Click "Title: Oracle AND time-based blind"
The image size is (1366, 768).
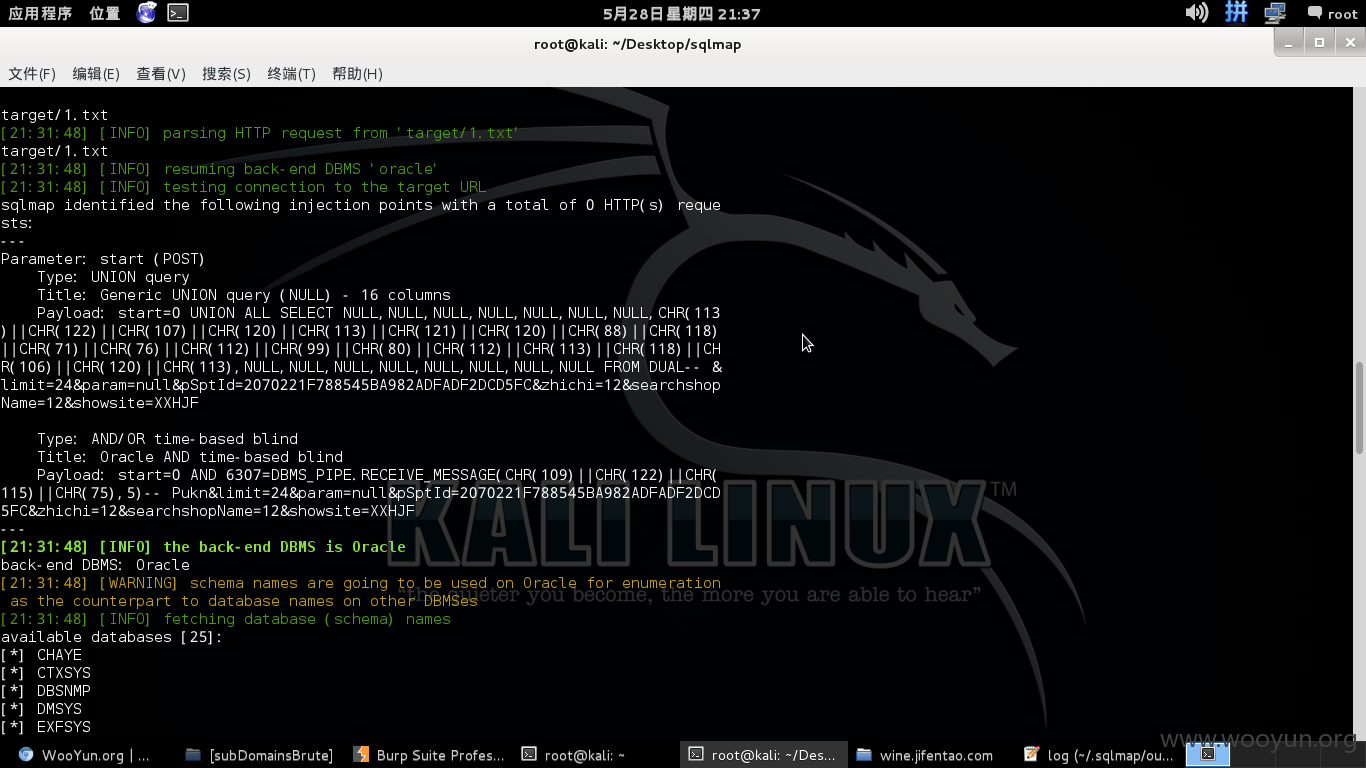(x=190, y=457)
